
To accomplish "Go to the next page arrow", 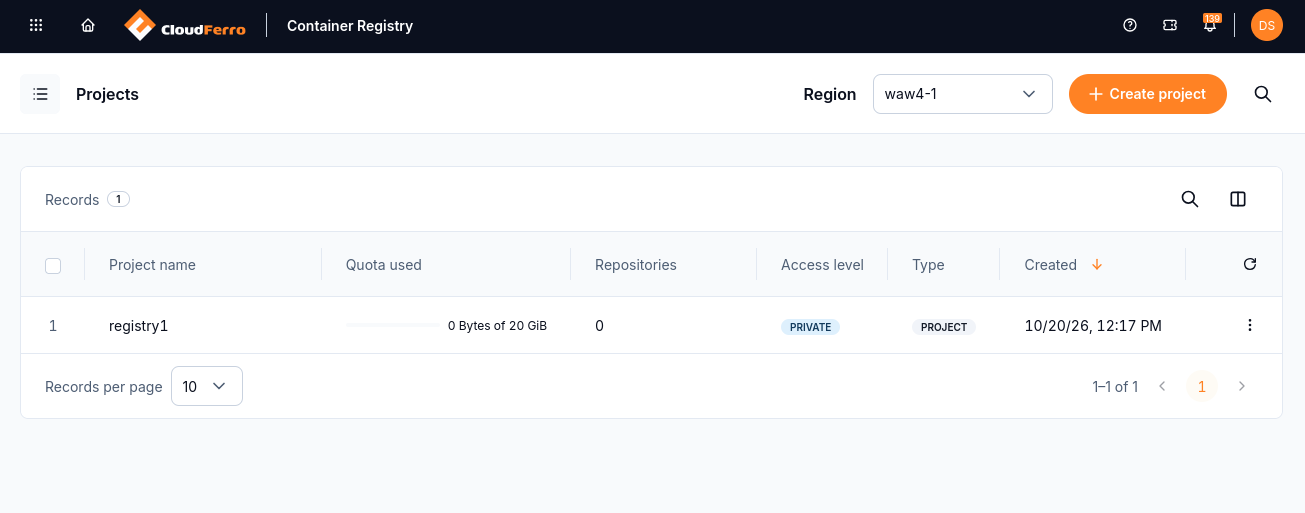I will pyautogui.click(x=1242, y=386).
